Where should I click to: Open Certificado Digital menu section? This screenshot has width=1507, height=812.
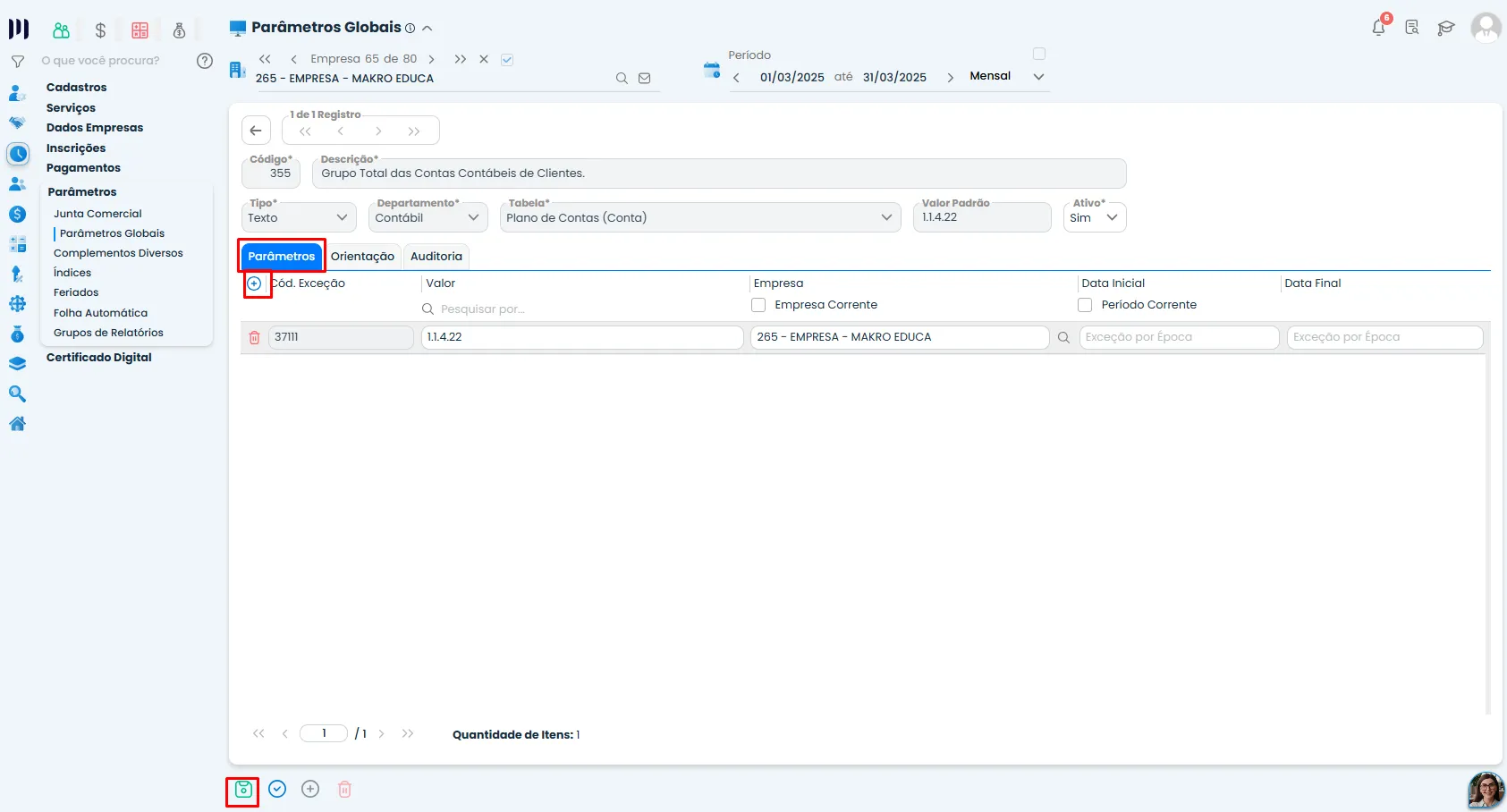(x=99, y=358)
